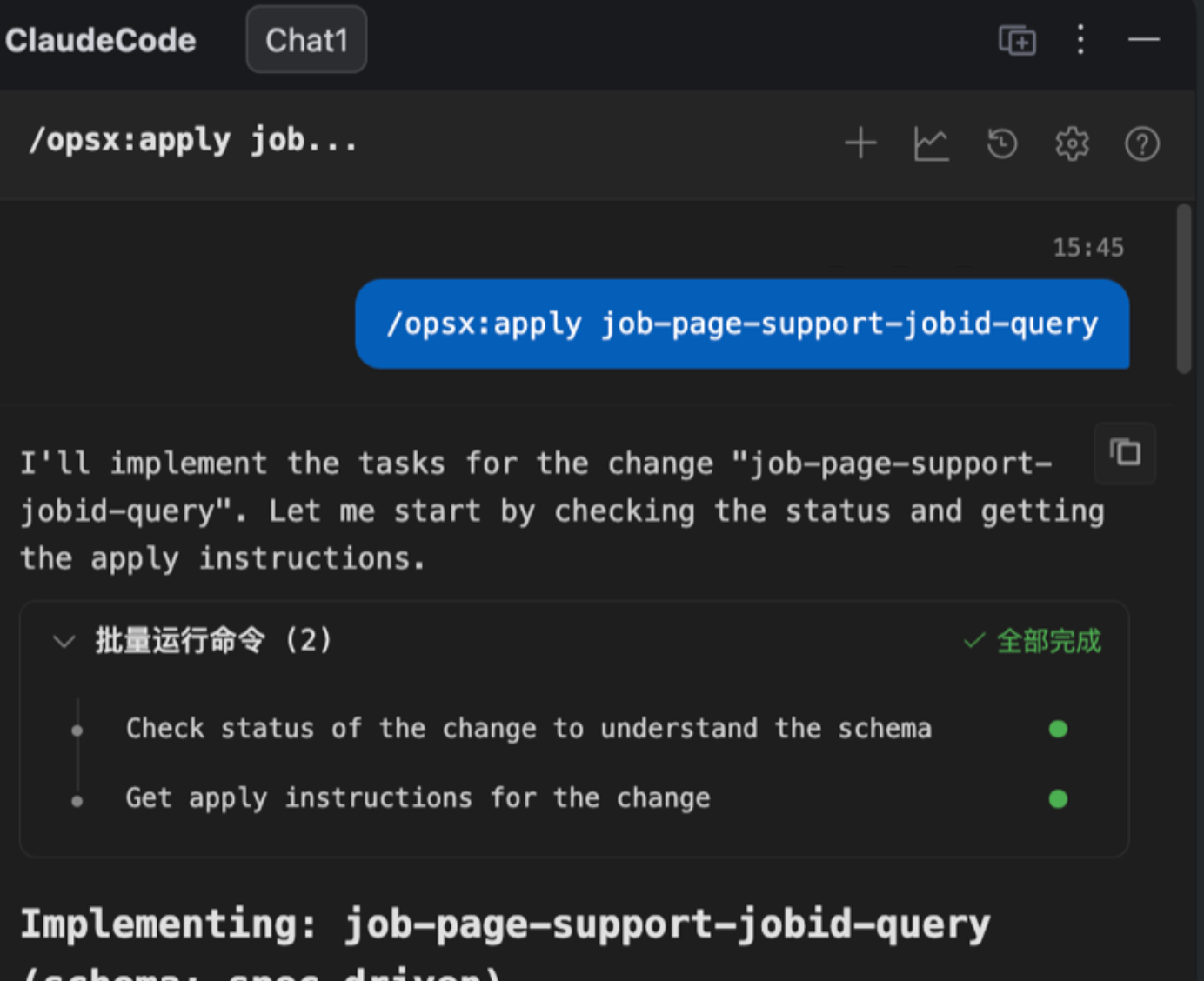Collapse the 批量运行命令 (2) group chevron
Viewport: 1204px width, 981px height.
(64, 642)
